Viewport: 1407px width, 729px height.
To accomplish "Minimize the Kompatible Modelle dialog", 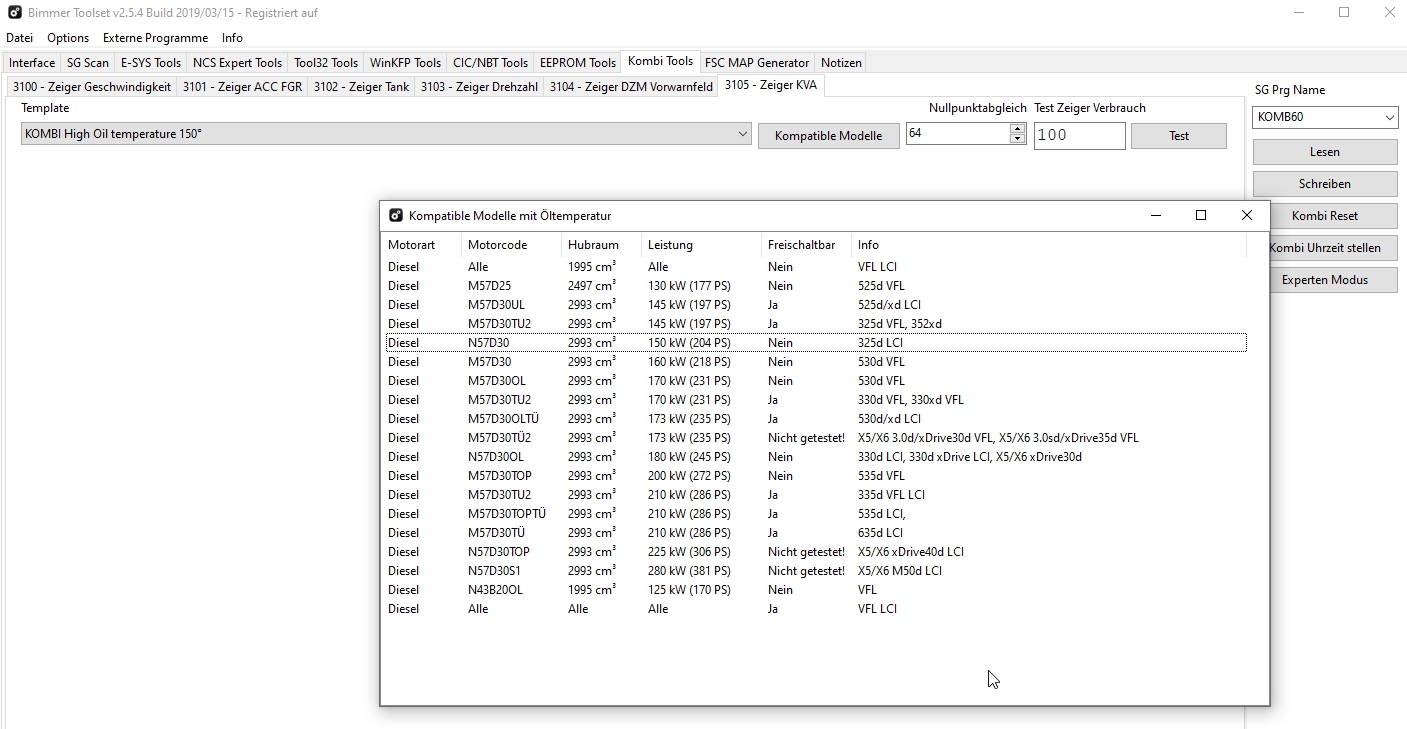I will 1155,215.
